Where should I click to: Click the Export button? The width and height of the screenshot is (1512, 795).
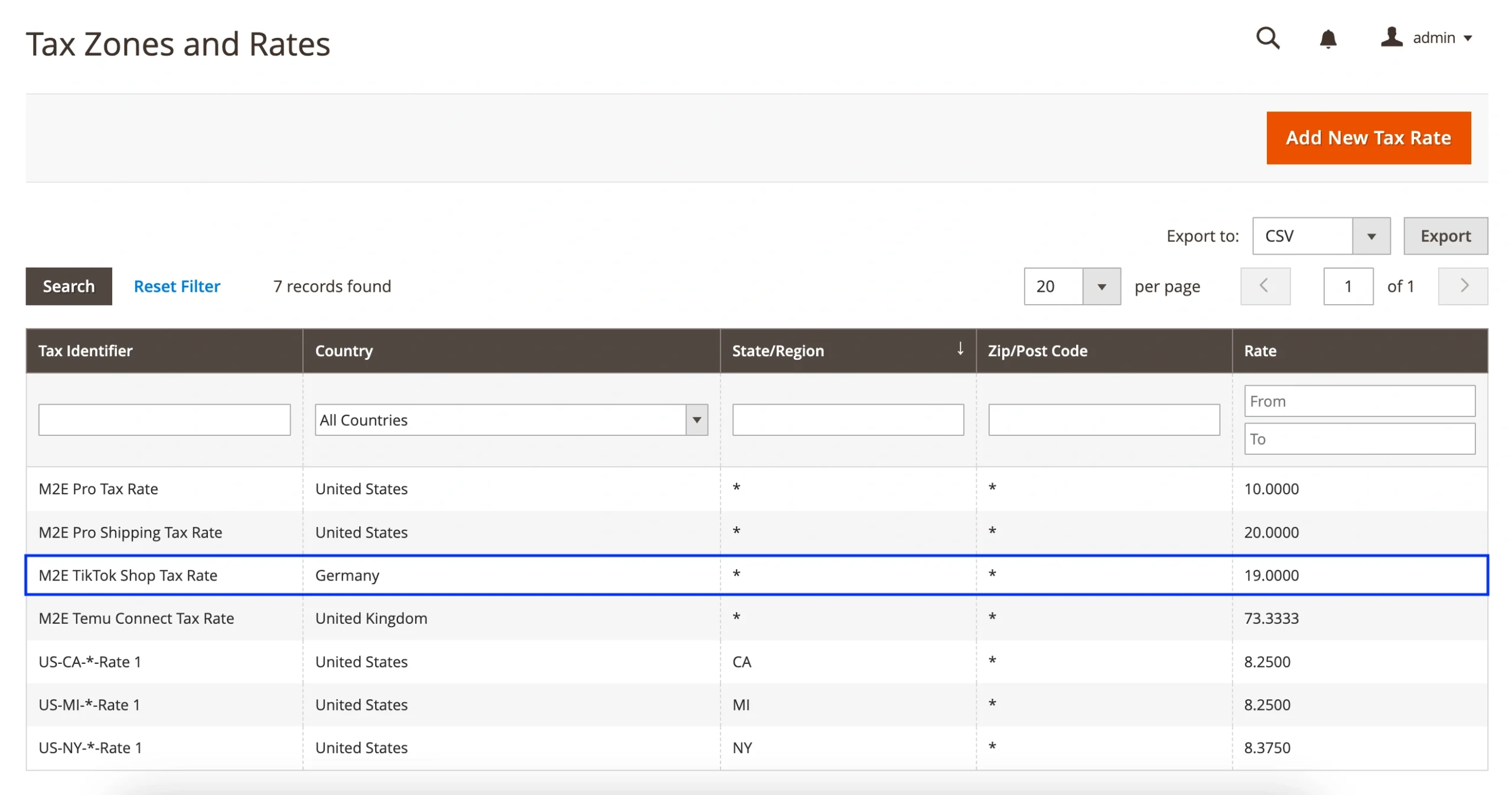[1445, 236]
